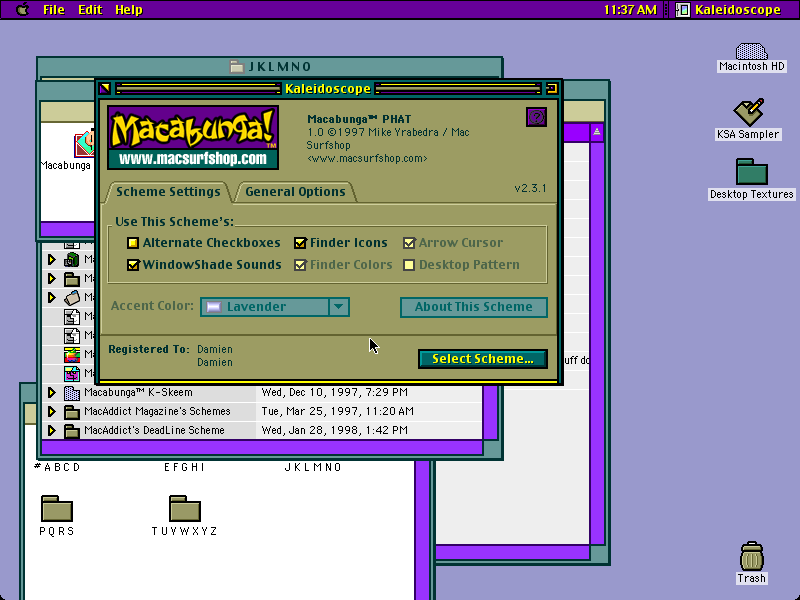800x600 pixels.
Task: Click the MacAddict's DeadLine Scheme folder icon
Action: click(72, 431)
